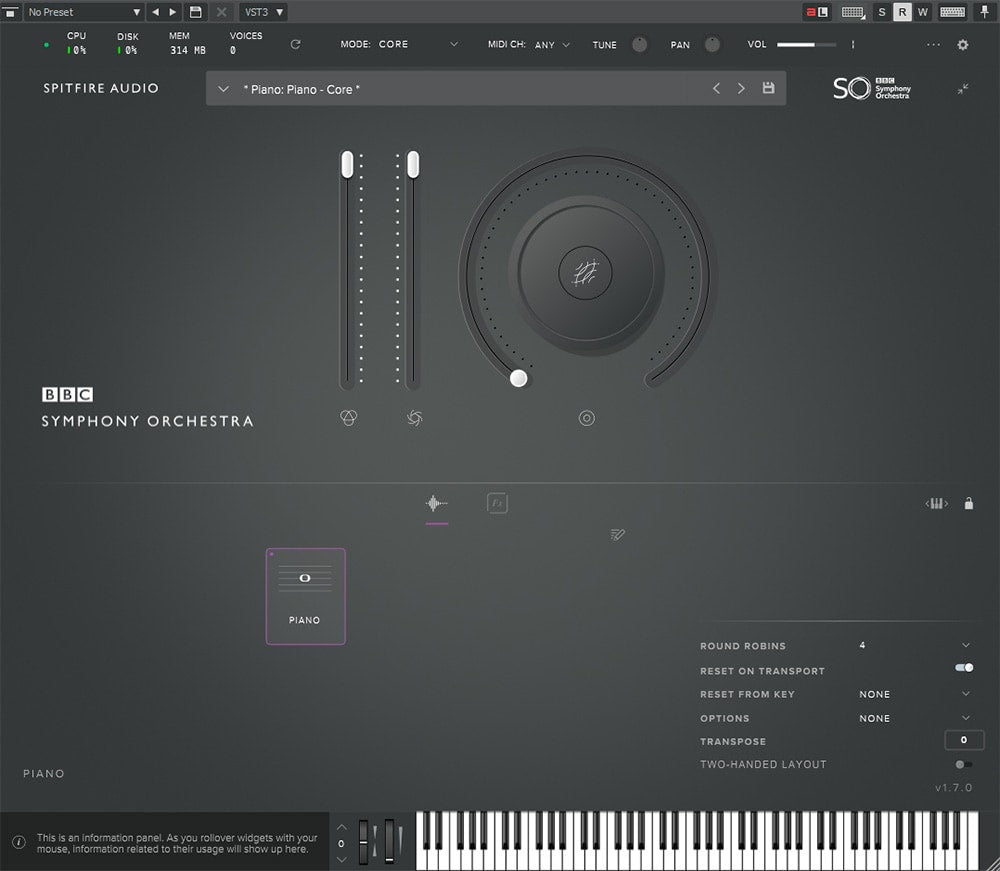Toggle the R (read automation) button

click(x=902, y=12)
